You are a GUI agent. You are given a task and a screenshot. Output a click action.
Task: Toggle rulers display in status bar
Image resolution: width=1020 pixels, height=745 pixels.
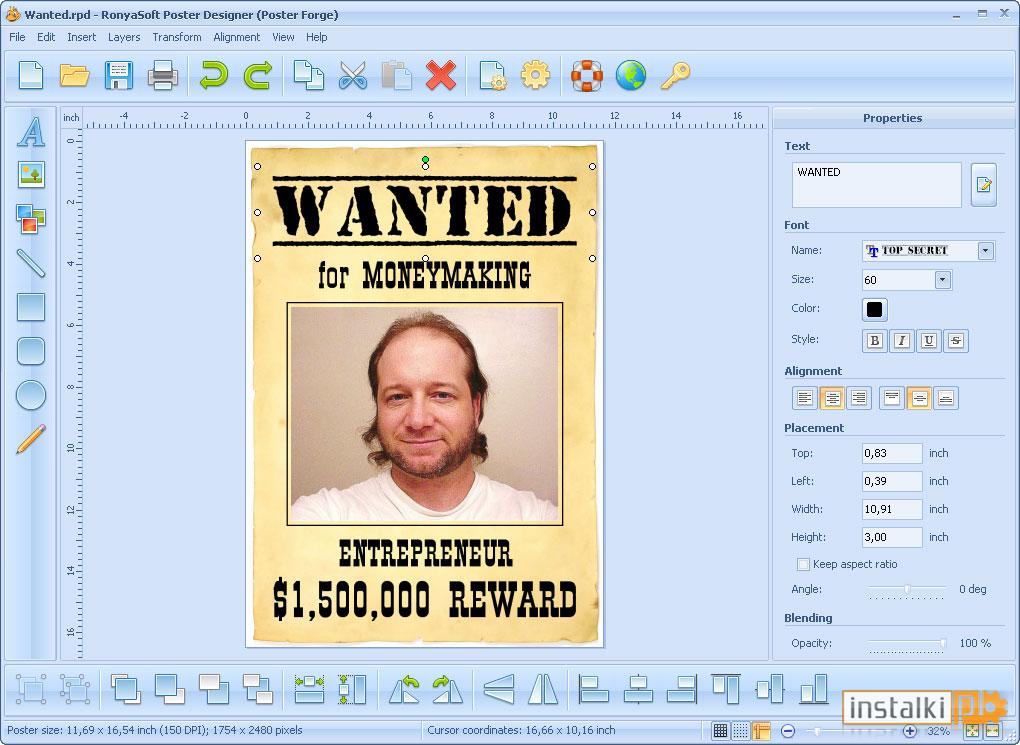coord(761,731)
